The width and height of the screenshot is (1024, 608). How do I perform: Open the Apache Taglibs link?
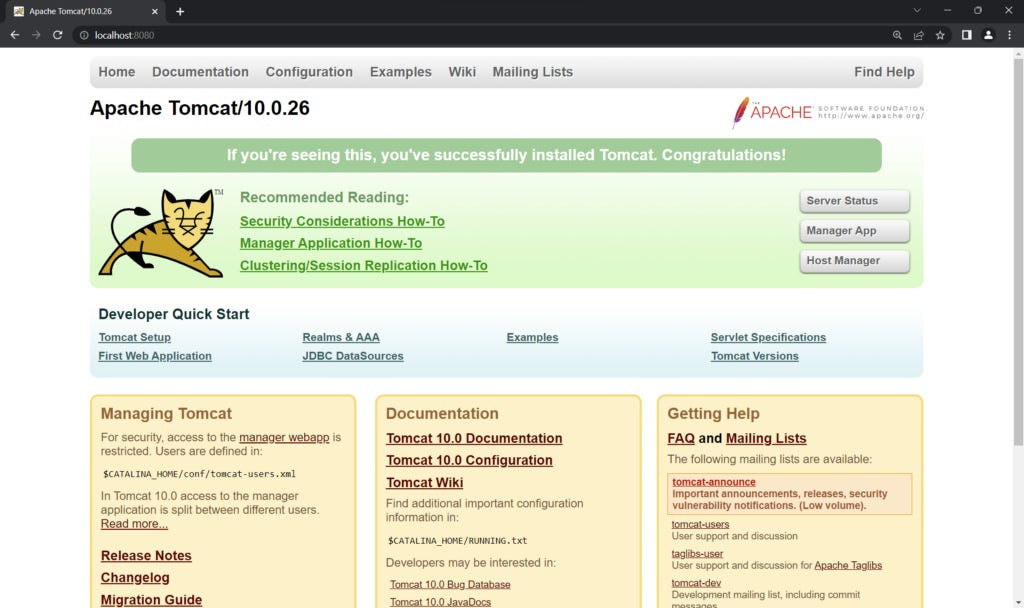[x=848, y=566]
